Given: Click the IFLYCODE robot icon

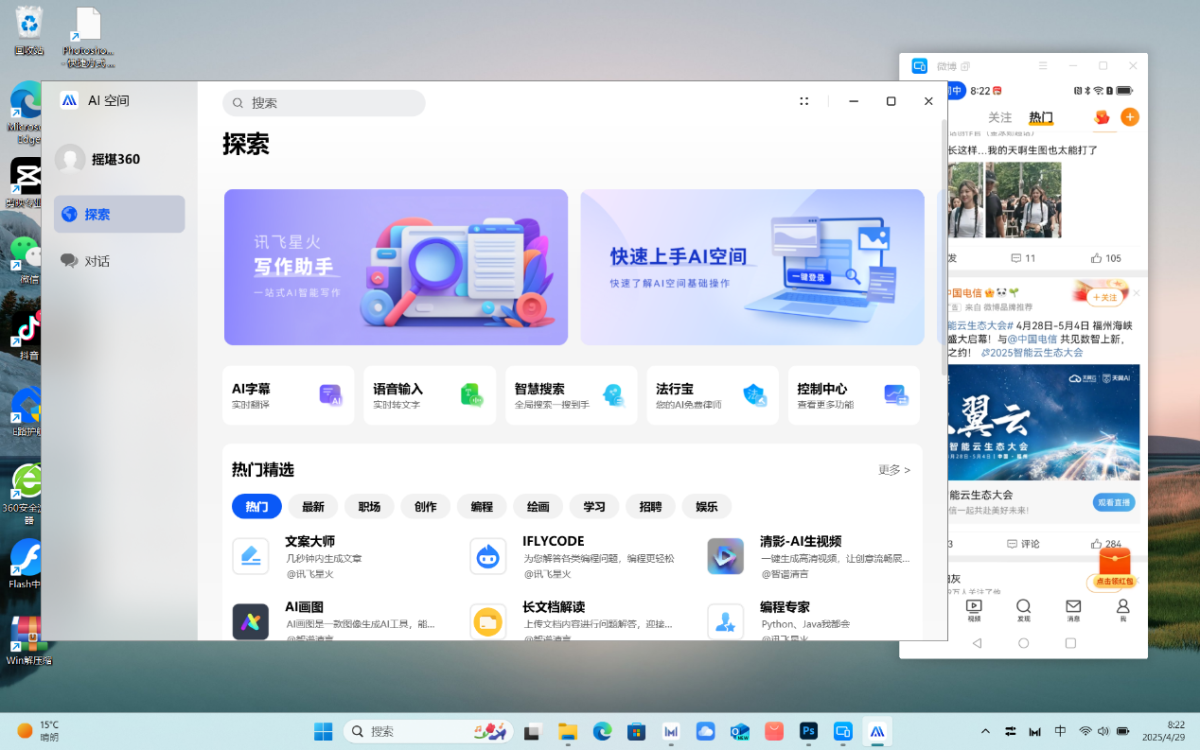Looking at the screenshot, I should (x=488, y=556).
